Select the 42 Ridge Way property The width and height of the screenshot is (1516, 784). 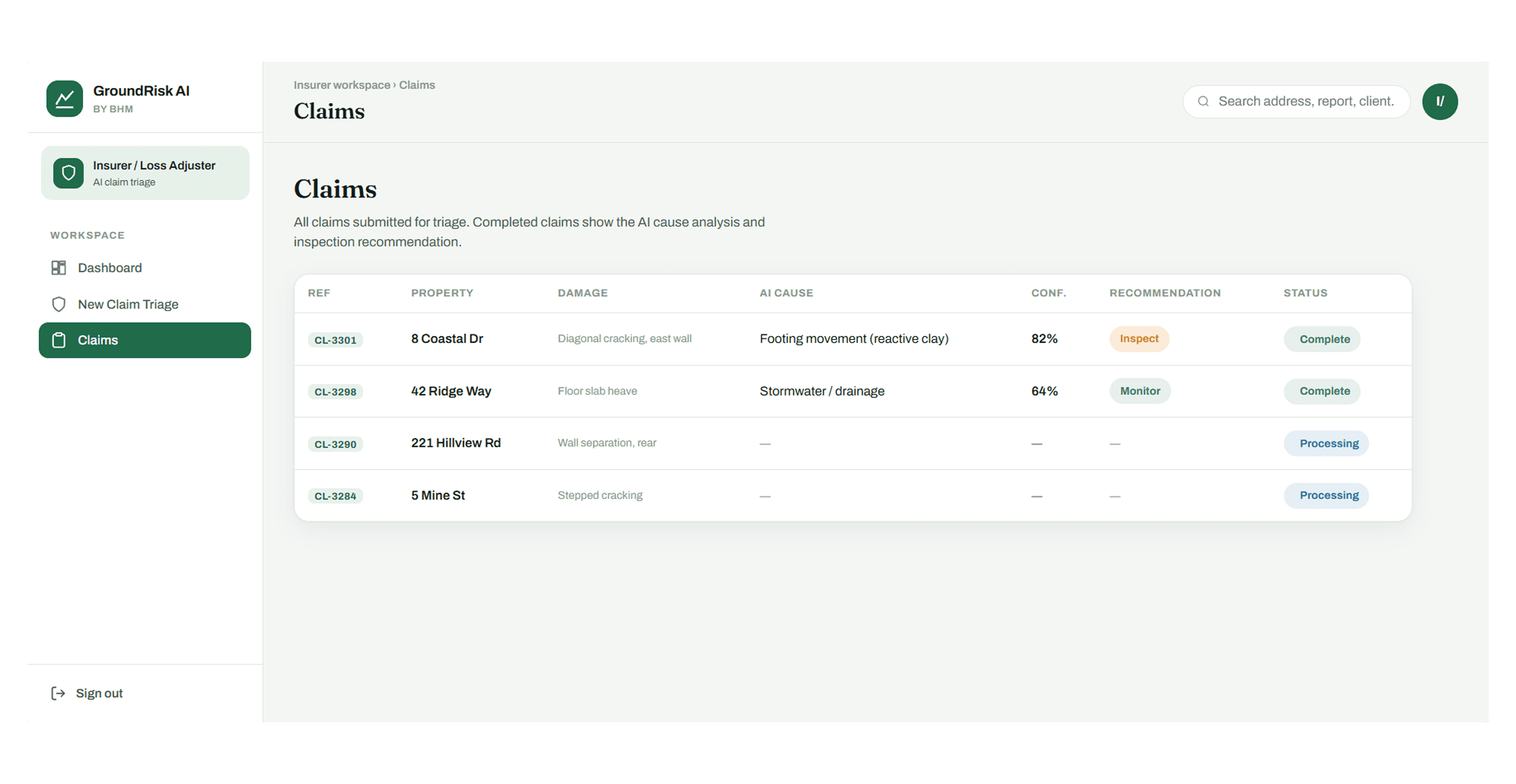[x=451, y=391]
